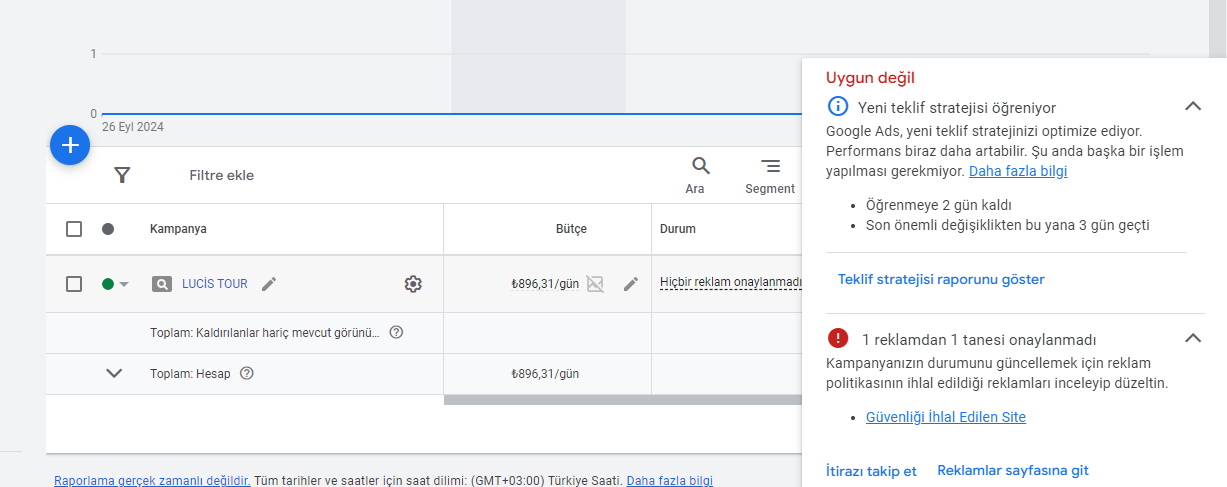Click help icon next to Toplam: Kaldırılanlar
This screenshot has height=487, width=1227.
click(x=396, y=332)
